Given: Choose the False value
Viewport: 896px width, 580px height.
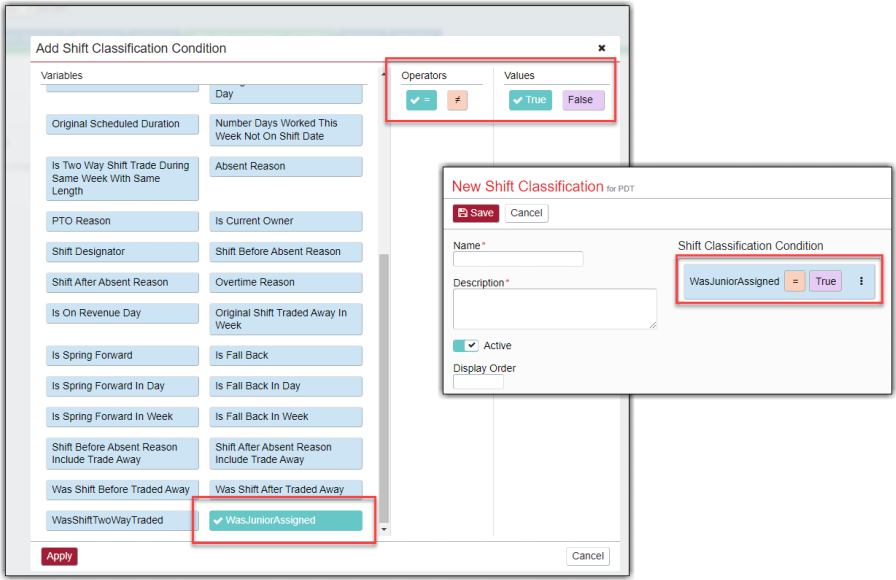Looking at the screenshot, I should click(583, 100).
